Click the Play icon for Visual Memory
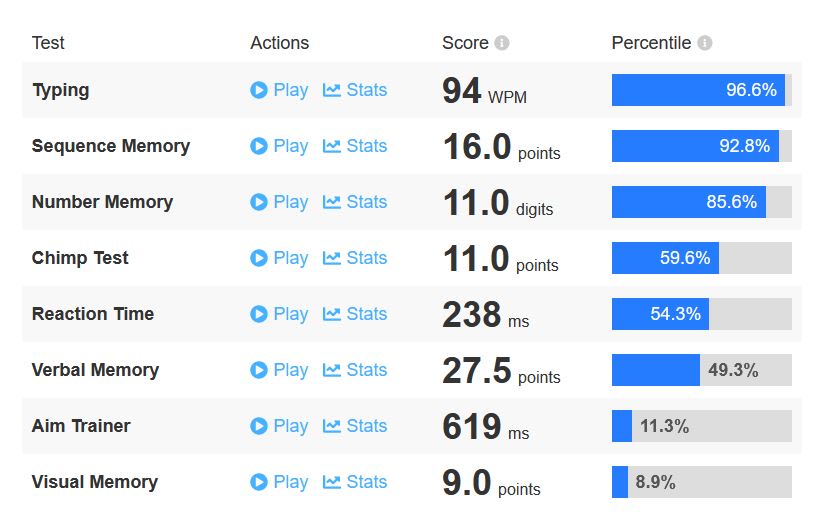The height and width of the screenshot is (530, 823). tap(259, 482)
